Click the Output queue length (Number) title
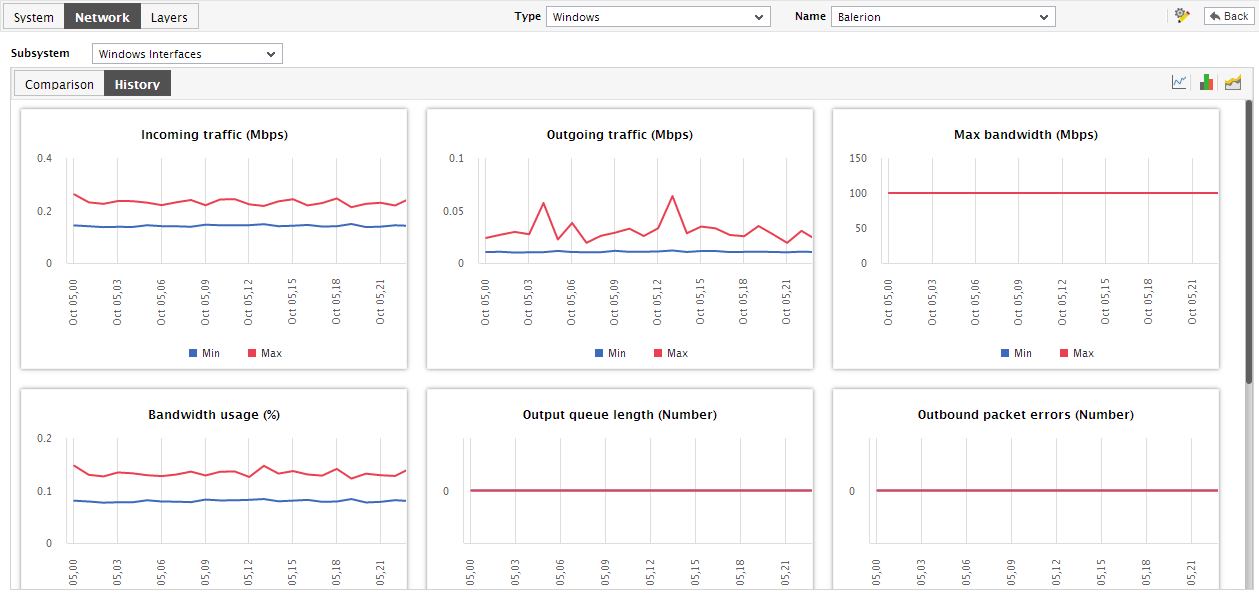 pyautogui.click(x=620, y=414)
